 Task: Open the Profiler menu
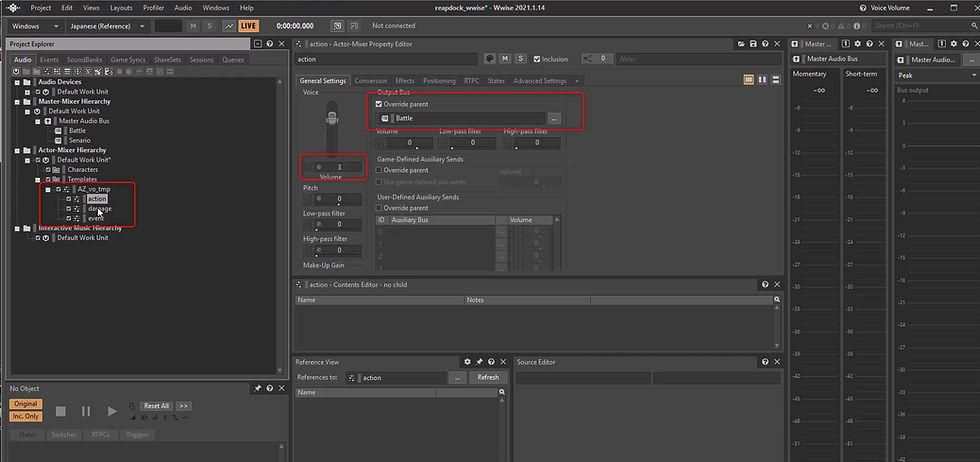coord(154,8)
